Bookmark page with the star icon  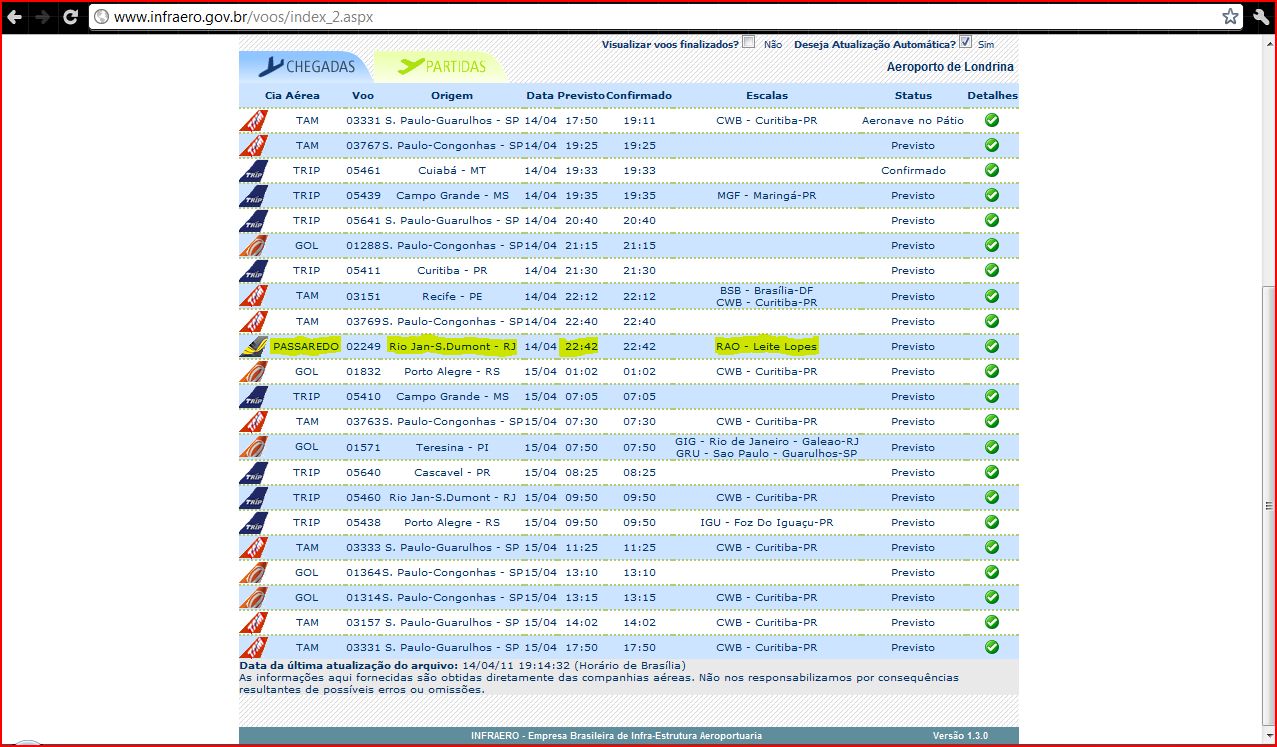pos(1230,17)
